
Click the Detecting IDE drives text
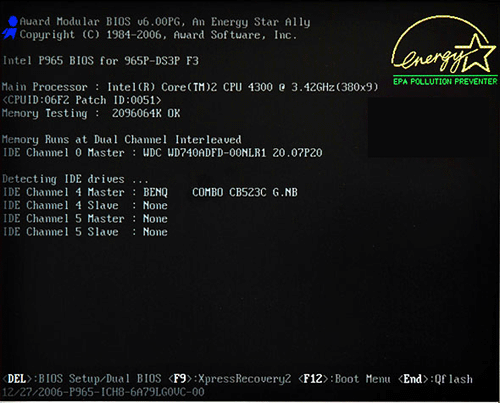[x=75, y=179]
